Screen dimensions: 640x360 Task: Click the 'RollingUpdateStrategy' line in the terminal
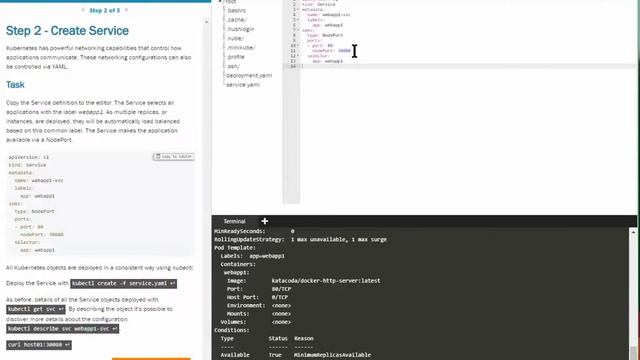point(300,240)
